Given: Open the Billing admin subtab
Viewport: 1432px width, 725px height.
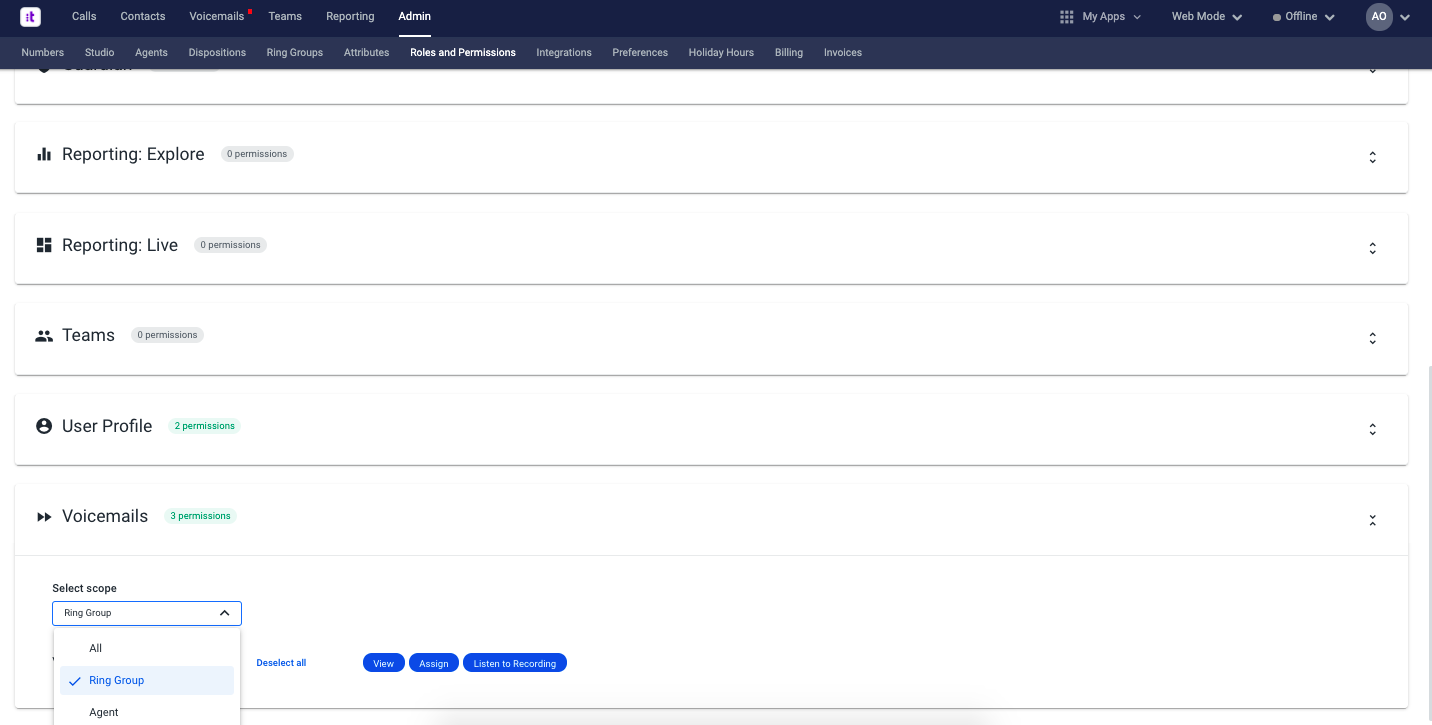Looking at the screenshot, I should [789, 52].
